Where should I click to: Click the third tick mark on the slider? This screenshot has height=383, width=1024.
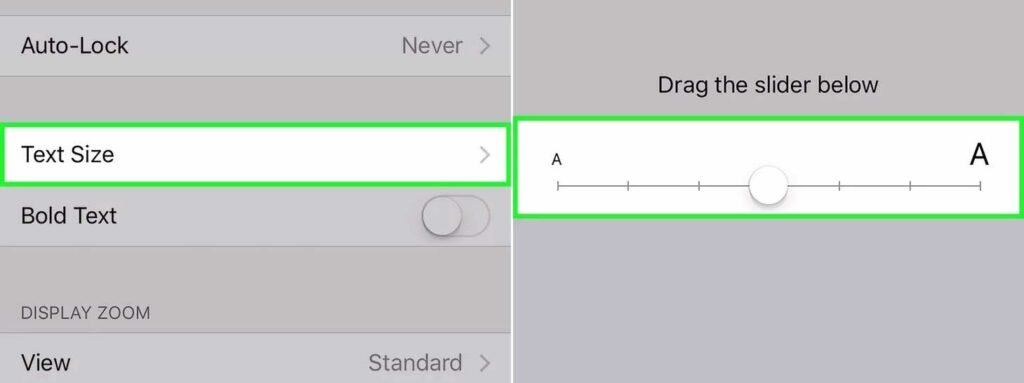coord(699,186)
